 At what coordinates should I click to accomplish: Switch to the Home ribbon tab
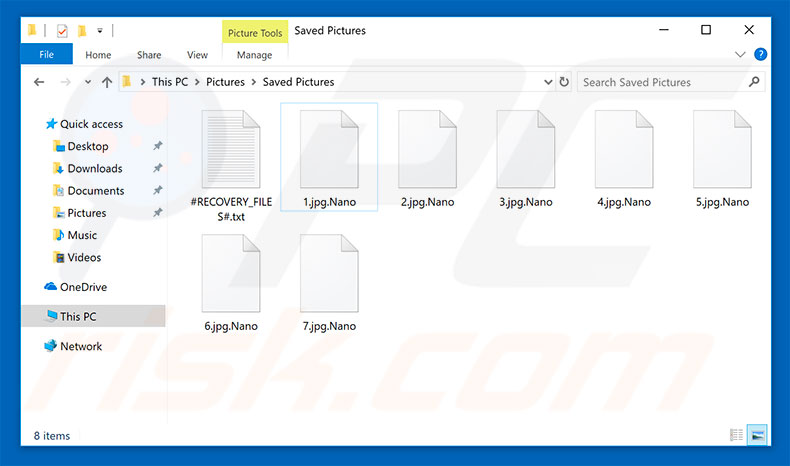(x=98, y=55)
